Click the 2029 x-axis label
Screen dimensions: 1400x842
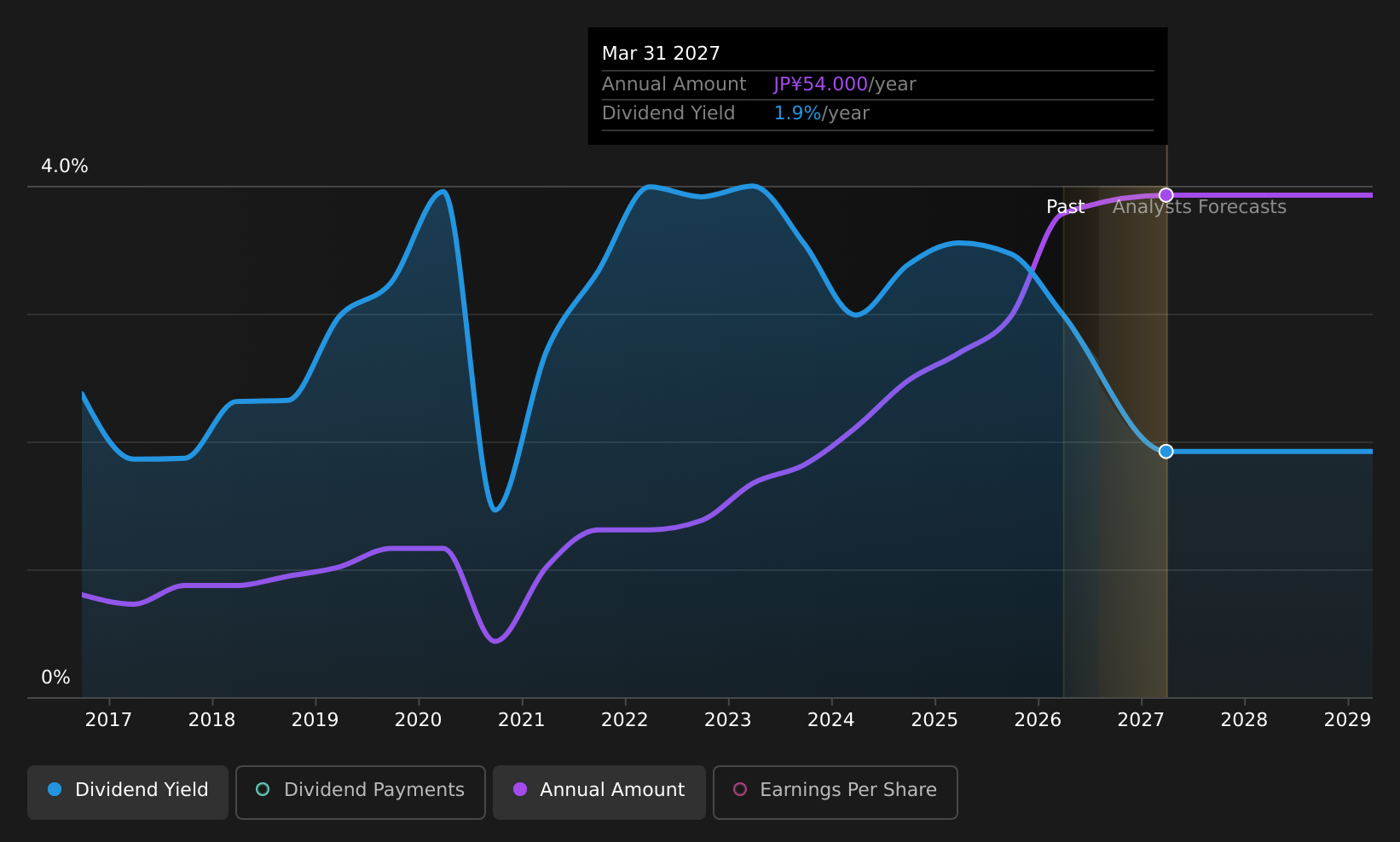(x=1347, y=720)
